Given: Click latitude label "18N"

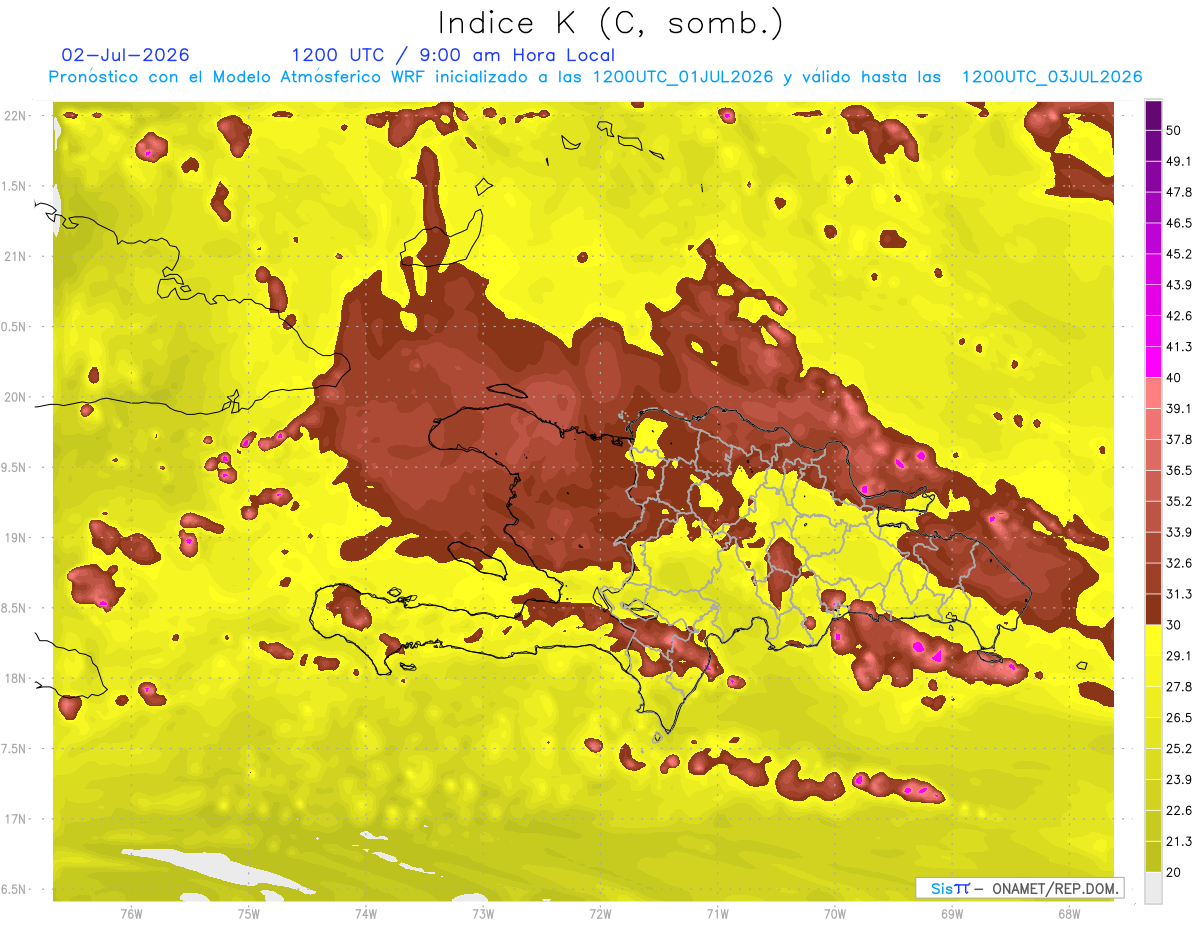Looking at the screenshot, I should [15, 678].
